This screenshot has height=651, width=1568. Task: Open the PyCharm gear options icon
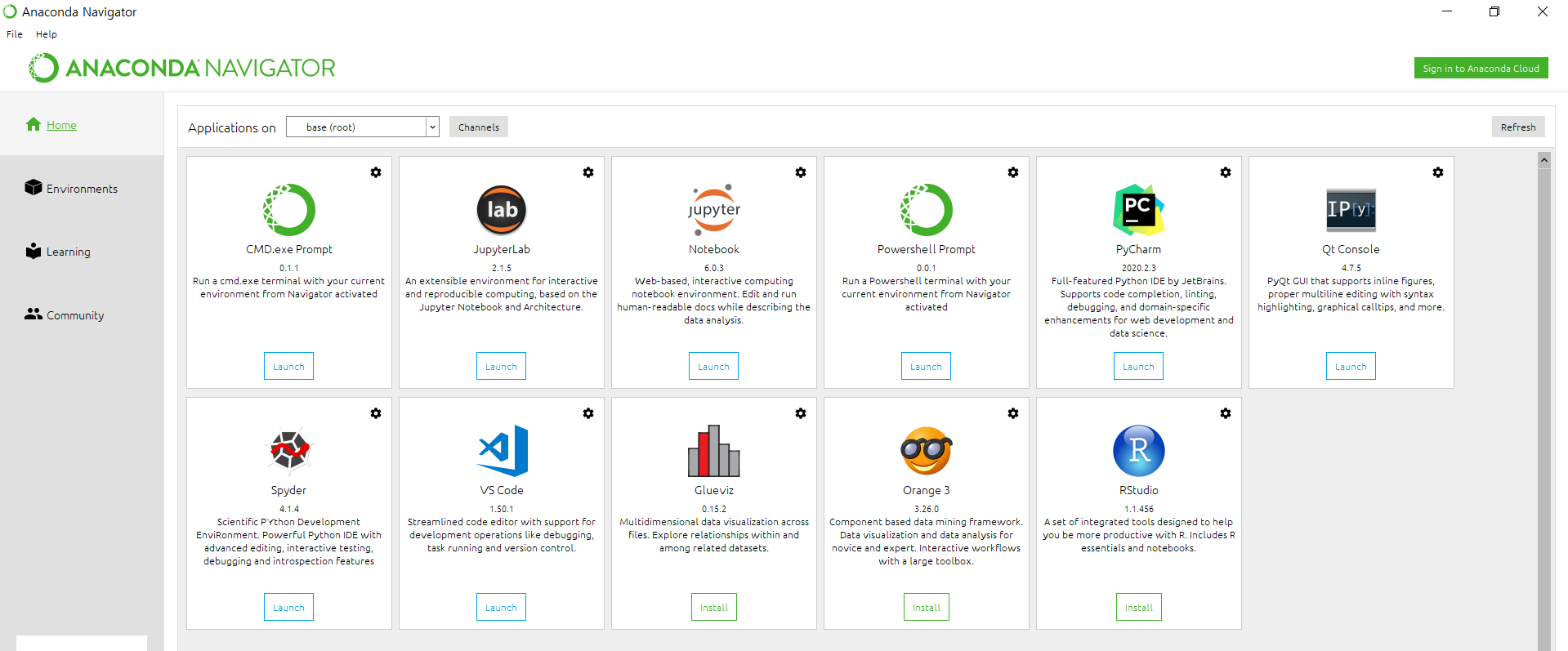point(1226,172)
